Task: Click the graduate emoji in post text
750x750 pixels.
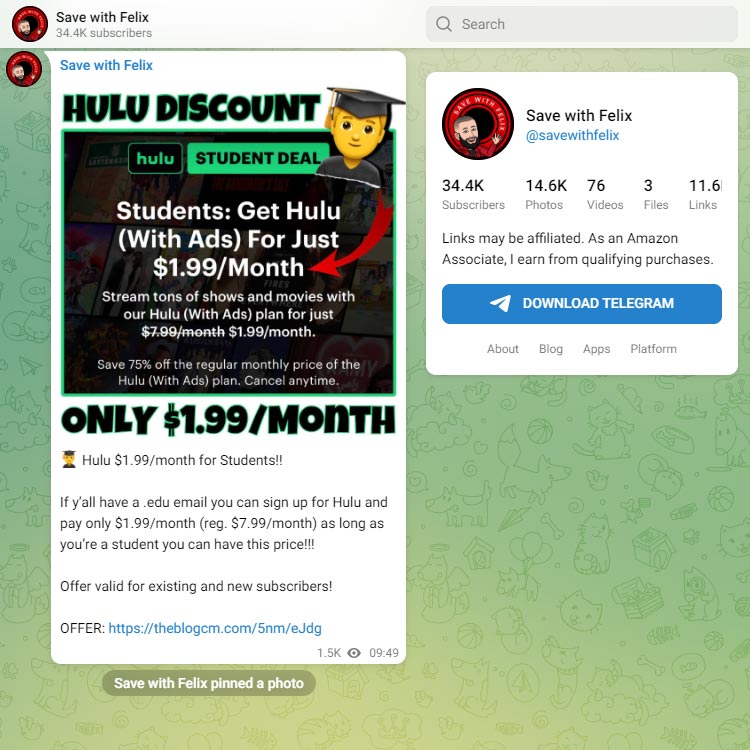Action: pos(69,460)
